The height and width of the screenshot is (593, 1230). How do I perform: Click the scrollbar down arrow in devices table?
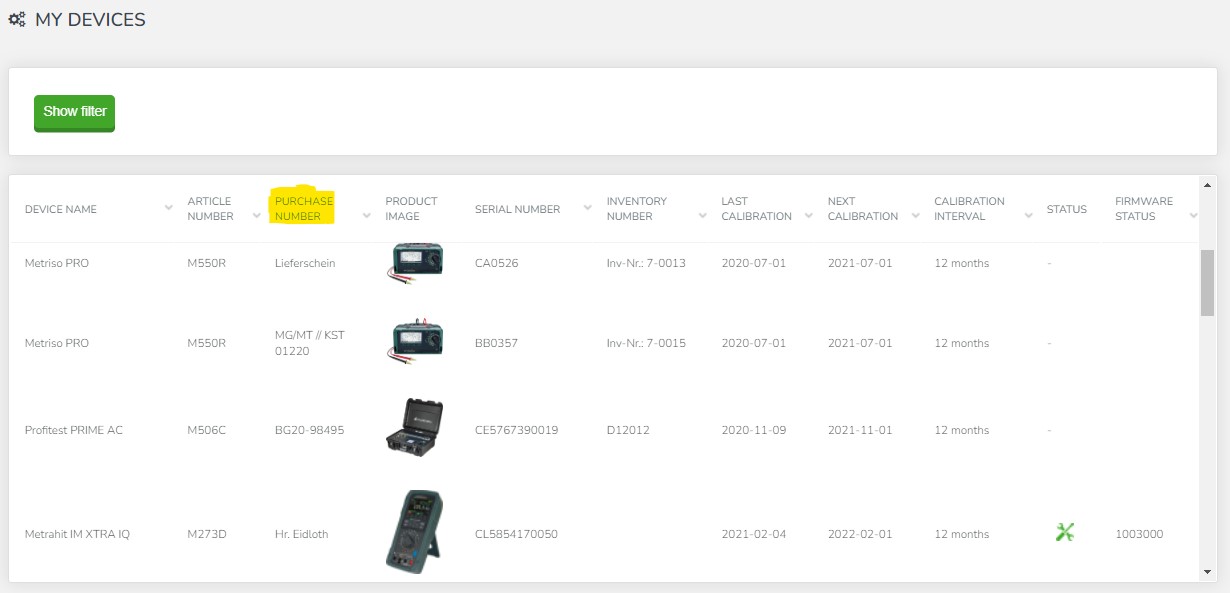point(1207,572)
